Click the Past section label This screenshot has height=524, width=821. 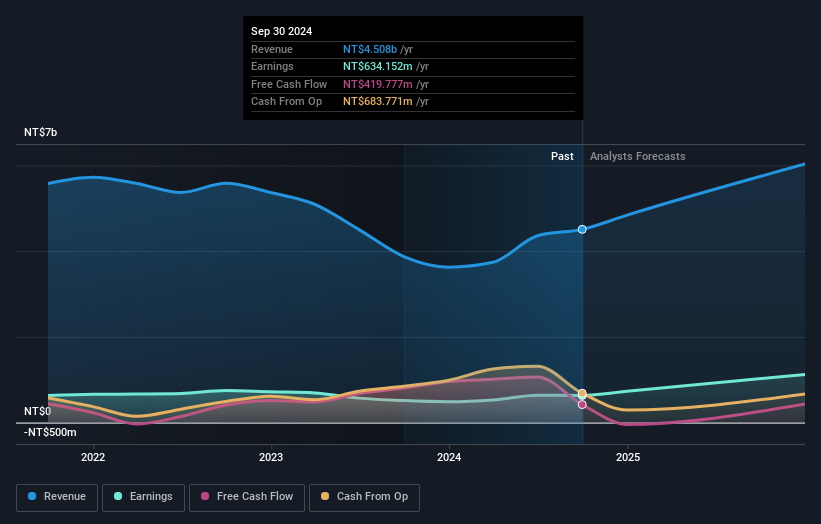562,156
